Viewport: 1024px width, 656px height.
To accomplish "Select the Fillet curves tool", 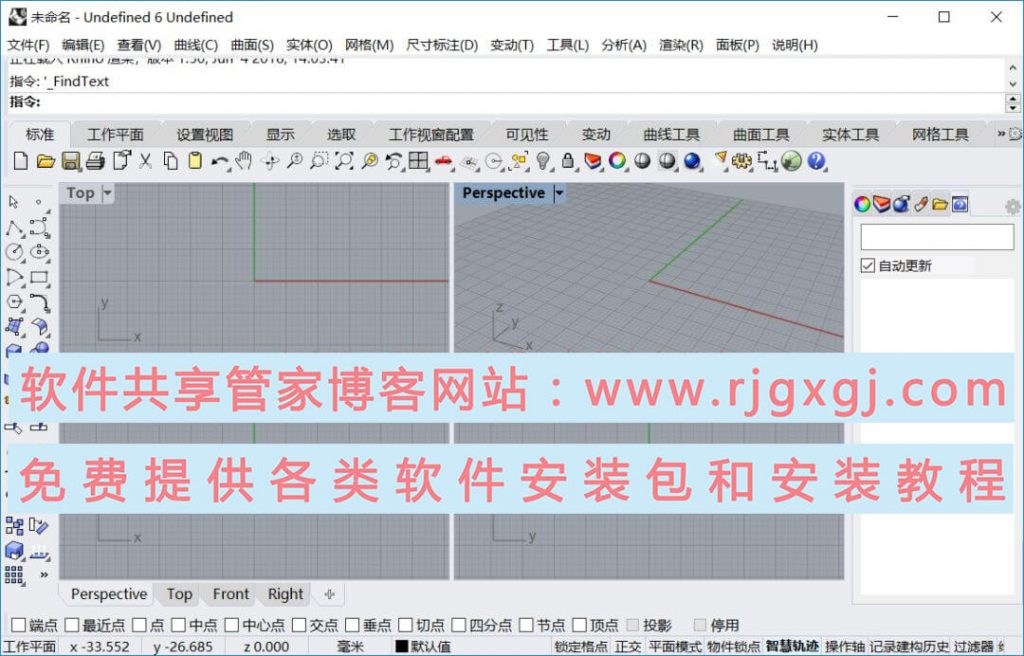I will 39,302.
